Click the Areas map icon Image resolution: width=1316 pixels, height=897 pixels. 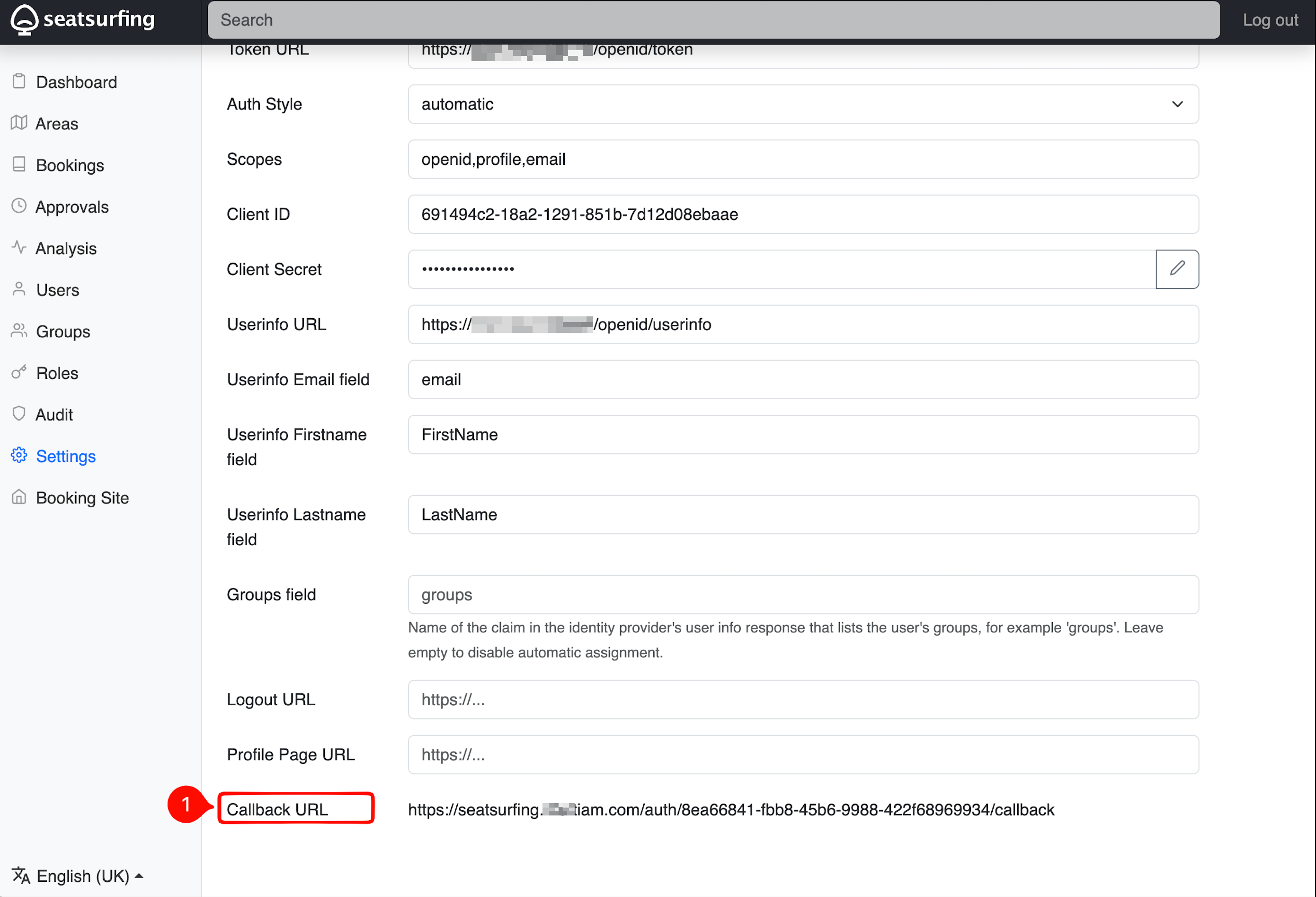coord(19,123)
